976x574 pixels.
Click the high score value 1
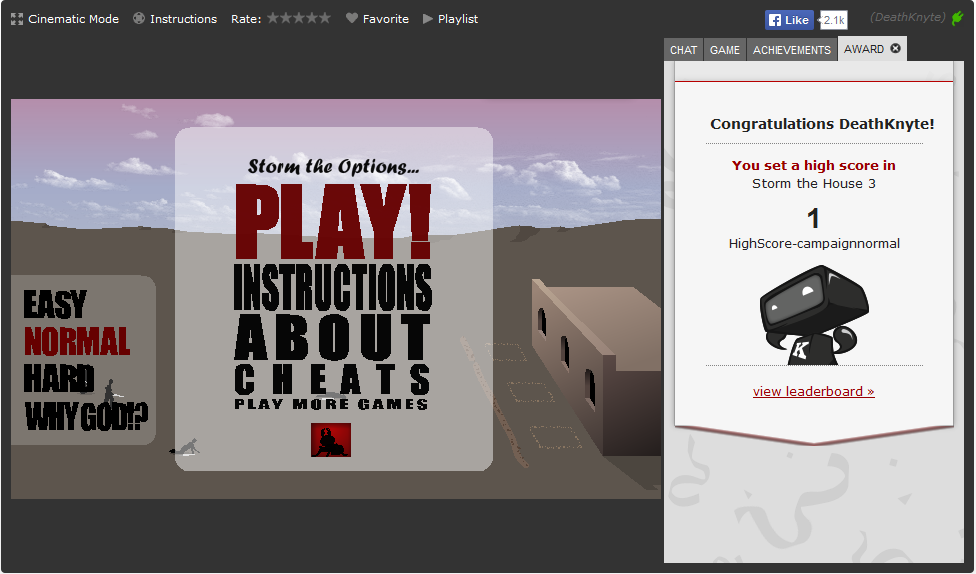click(813, 219)
